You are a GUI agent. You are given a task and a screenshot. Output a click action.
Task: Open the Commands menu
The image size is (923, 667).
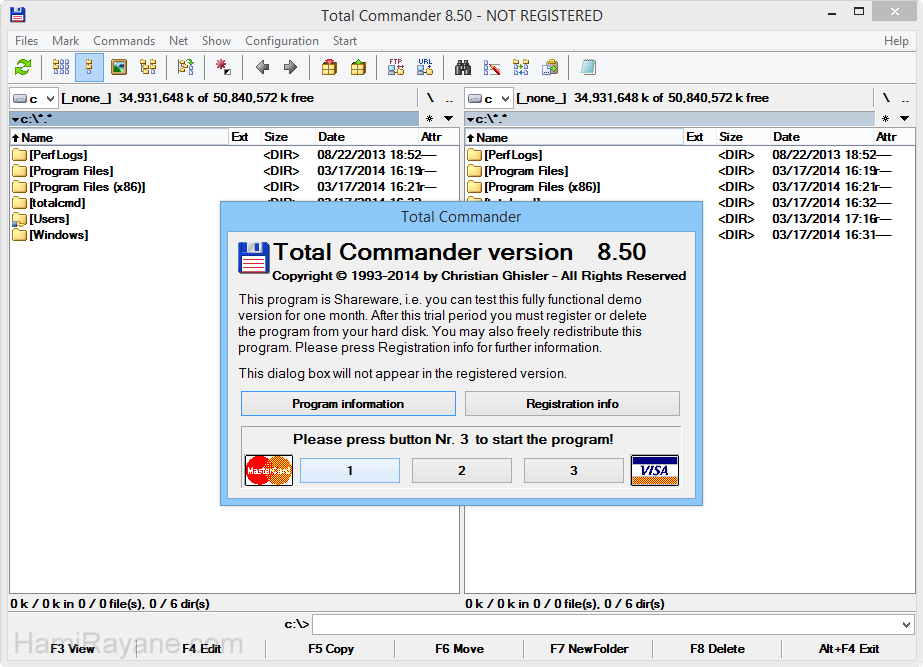click(x=124, y=41)
